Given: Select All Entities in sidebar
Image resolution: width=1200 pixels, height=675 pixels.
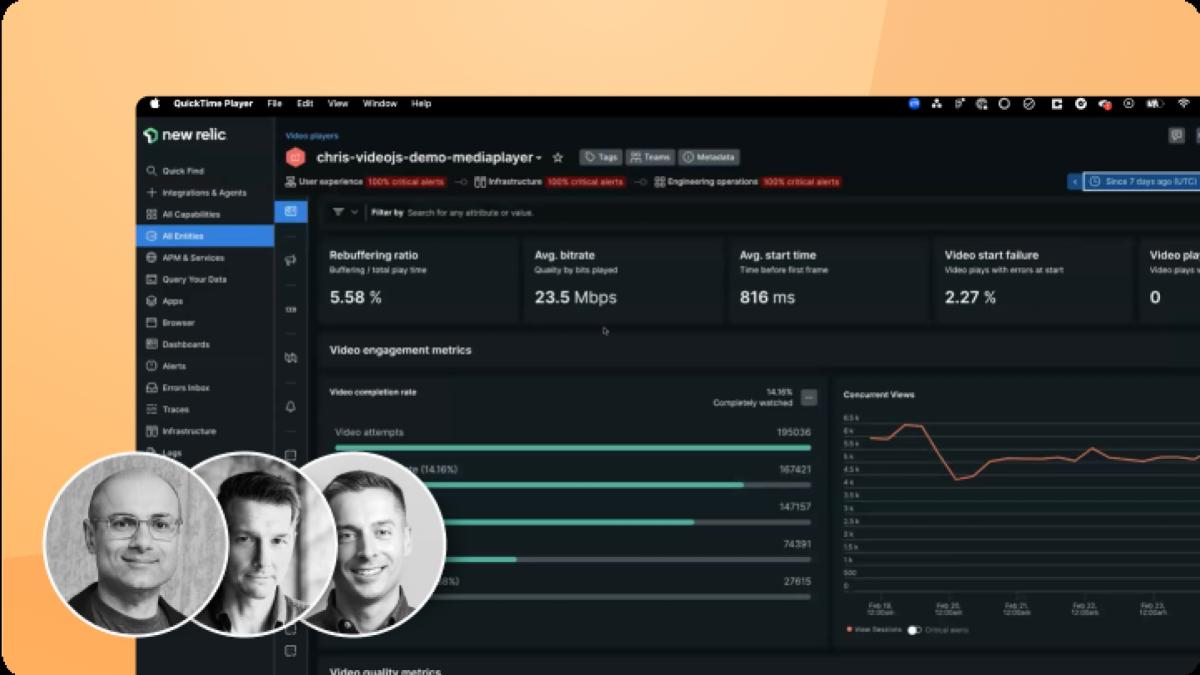Looking at the screenshot, I should coord(205,236).
